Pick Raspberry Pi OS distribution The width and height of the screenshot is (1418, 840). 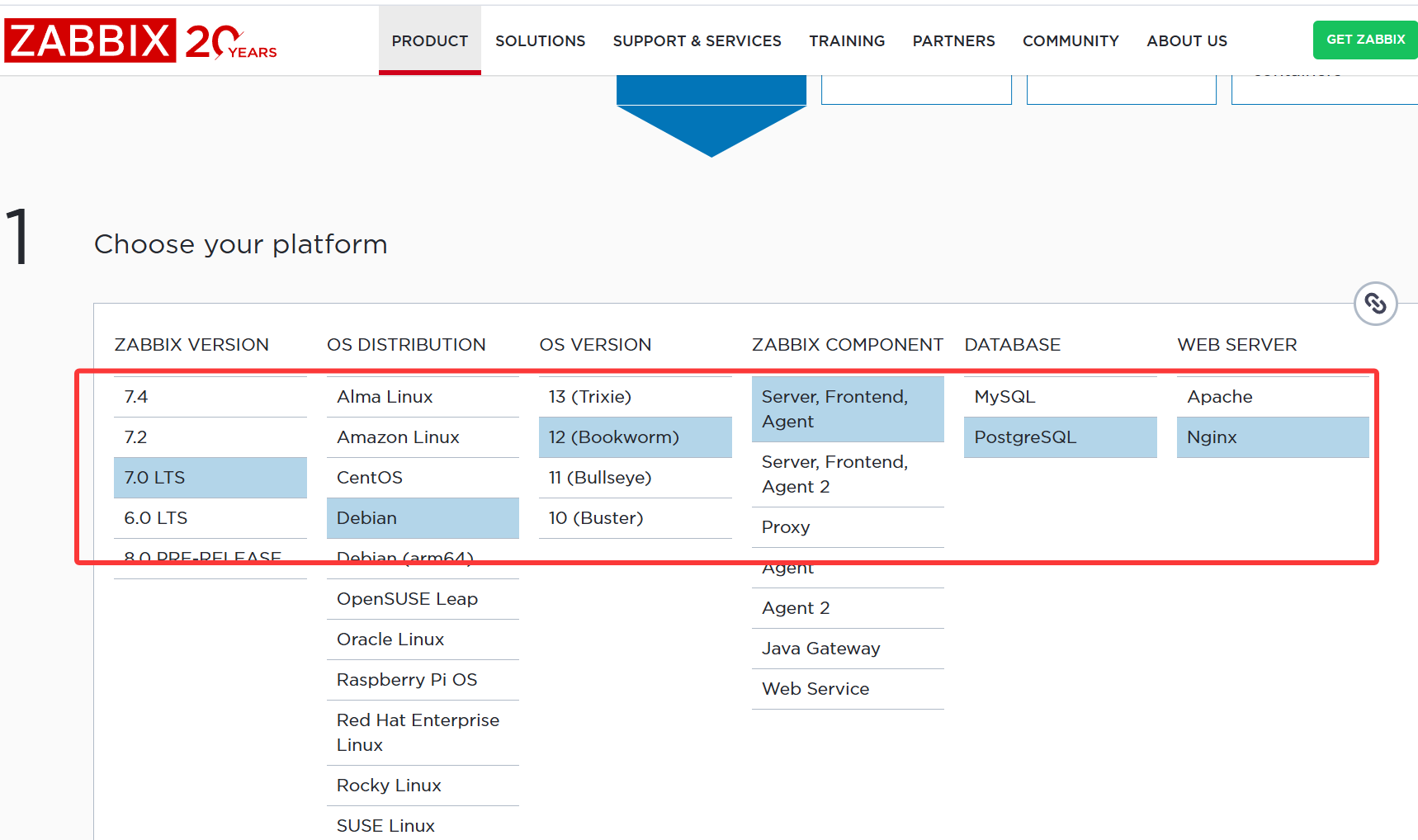point(423,680)
